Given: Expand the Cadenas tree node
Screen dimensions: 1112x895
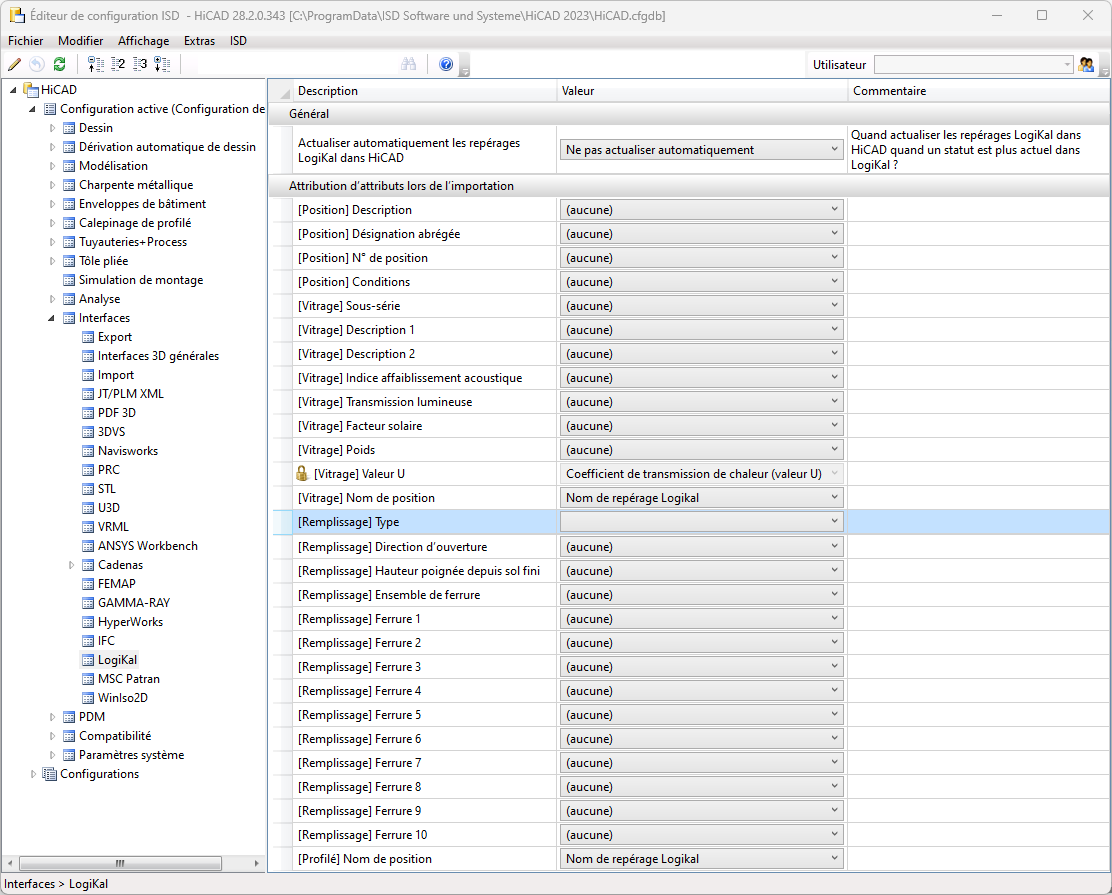Looking at the screenshot, I should point(71,565).
